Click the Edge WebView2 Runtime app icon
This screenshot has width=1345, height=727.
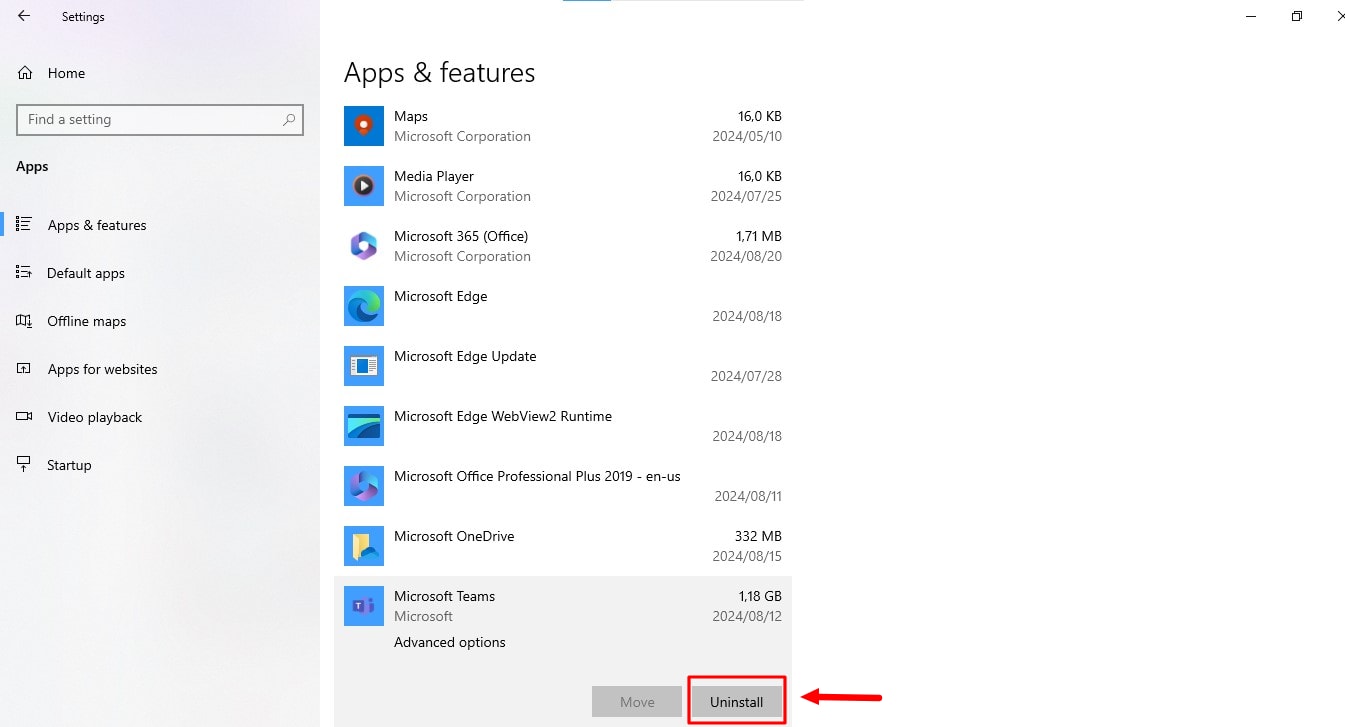click(364, 426)
